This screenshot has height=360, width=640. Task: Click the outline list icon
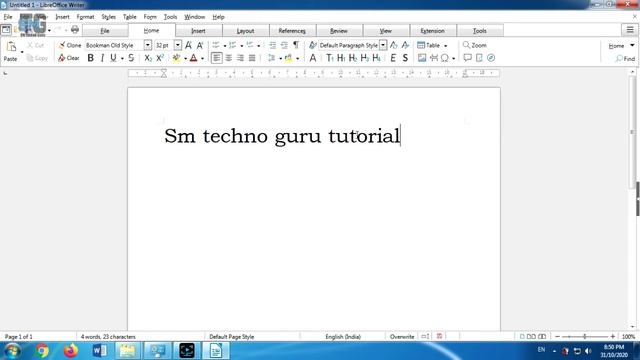coord(250,45)
